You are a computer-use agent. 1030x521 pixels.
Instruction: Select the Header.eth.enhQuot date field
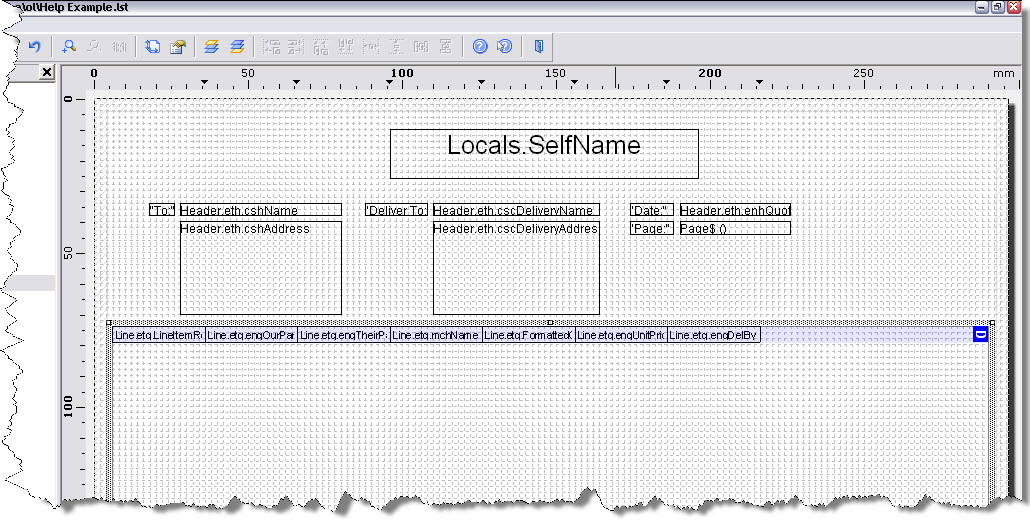tap(735, 210)
